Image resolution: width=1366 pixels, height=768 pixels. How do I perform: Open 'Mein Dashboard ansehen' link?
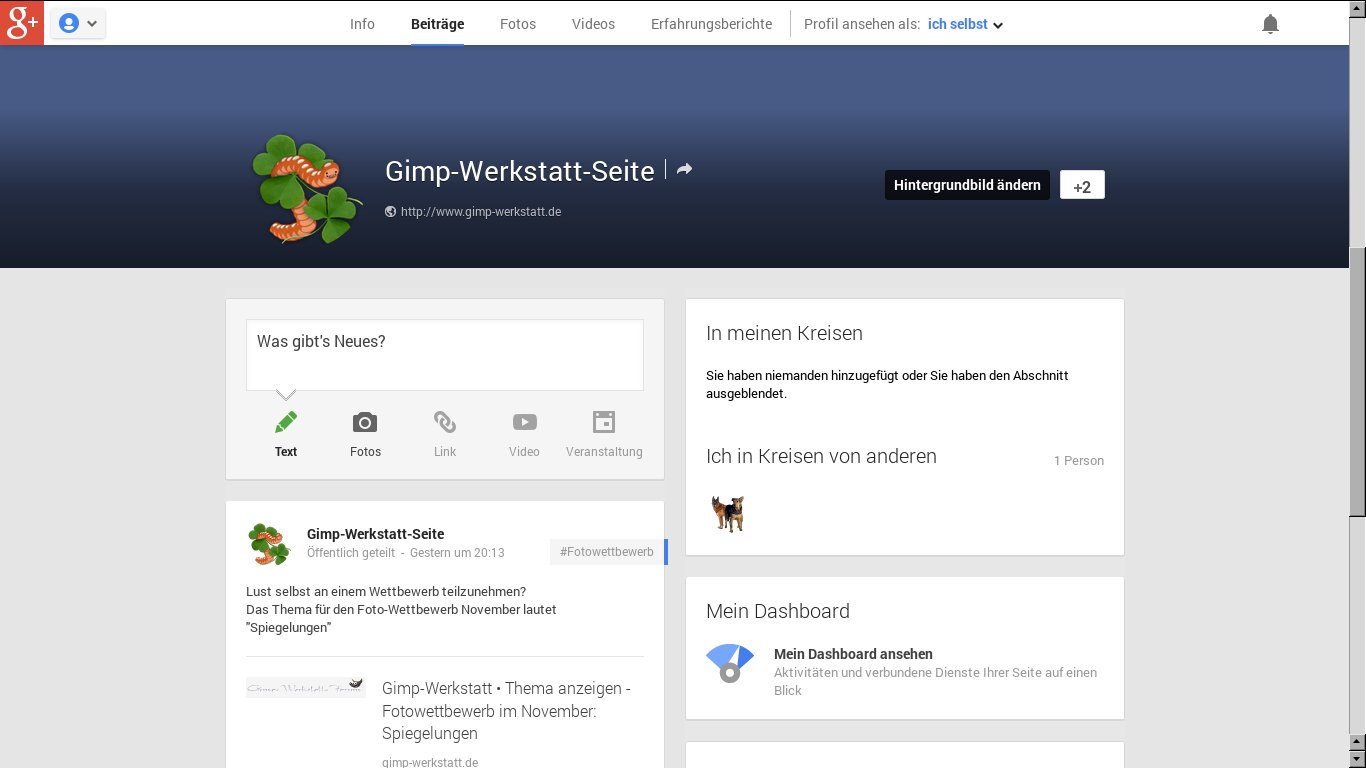[853, 654]
